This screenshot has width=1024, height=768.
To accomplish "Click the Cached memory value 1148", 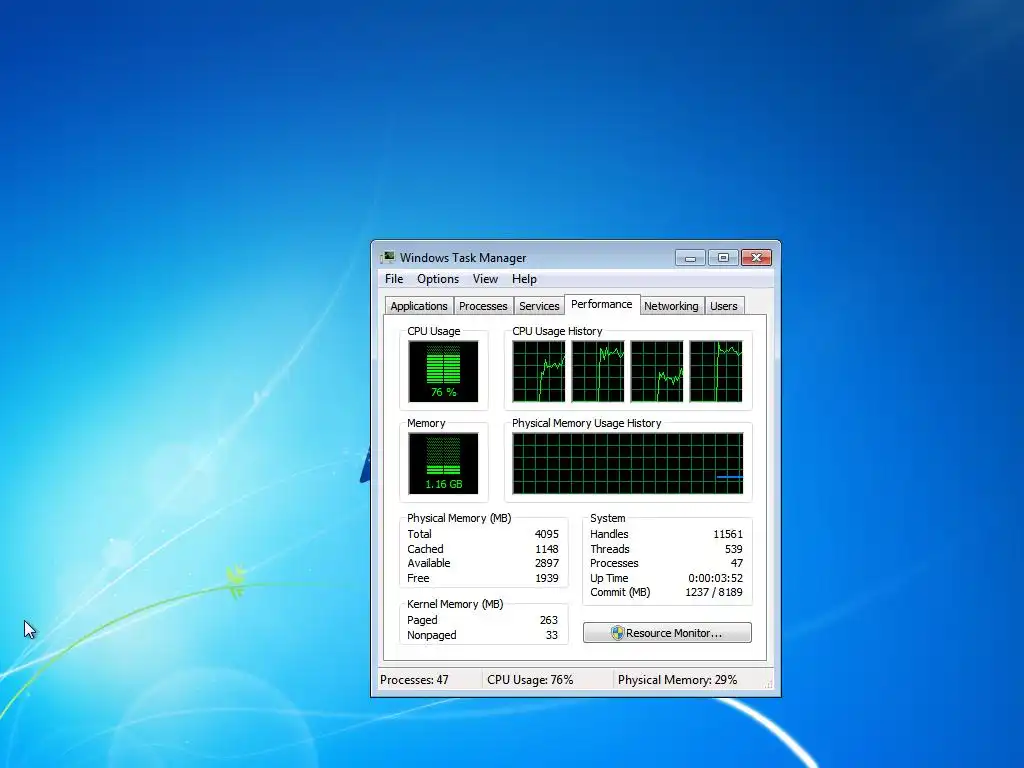I will pyautogui.click(x=547, y=549).
